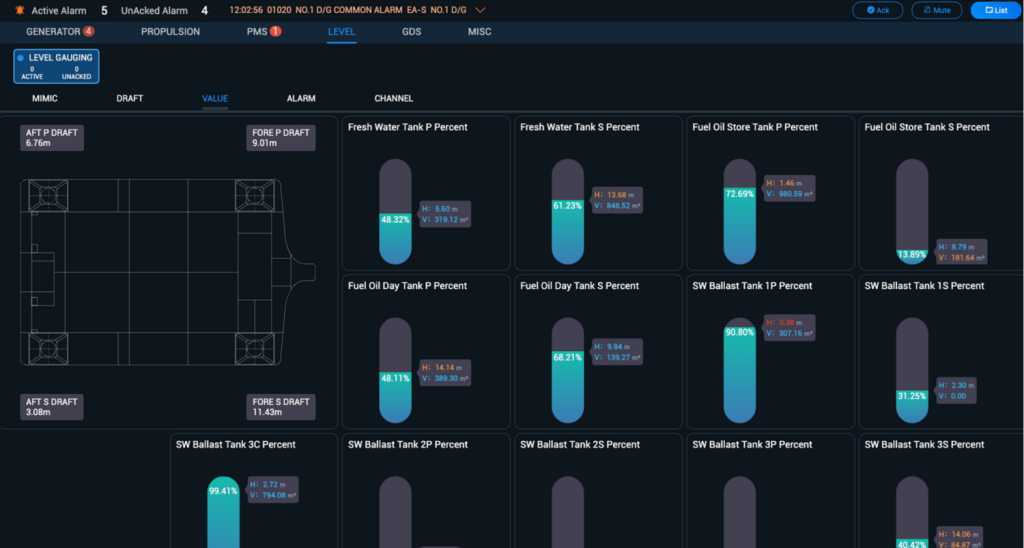The image size is (1024, 548).
Task: Click the Fresh Water Tank P level gauge
Action: [x=394, y=212]
